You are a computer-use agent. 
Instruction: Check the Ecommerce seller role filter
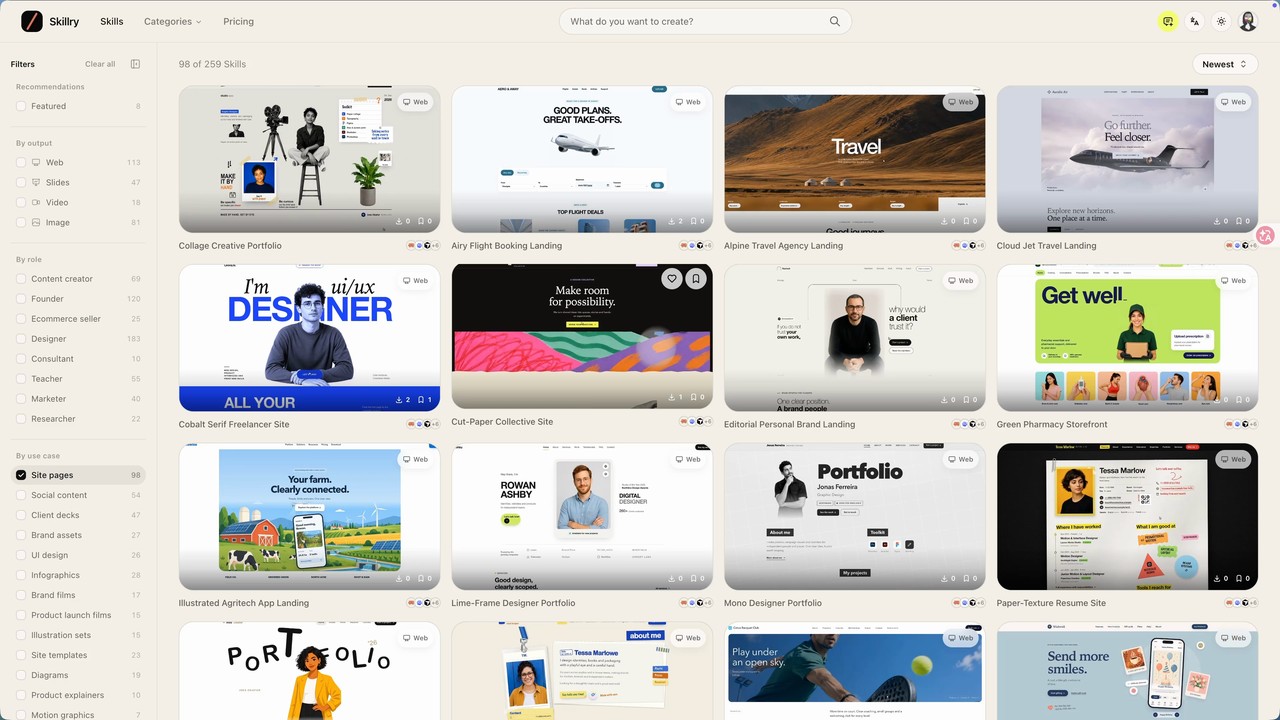(x=21, y=319)
